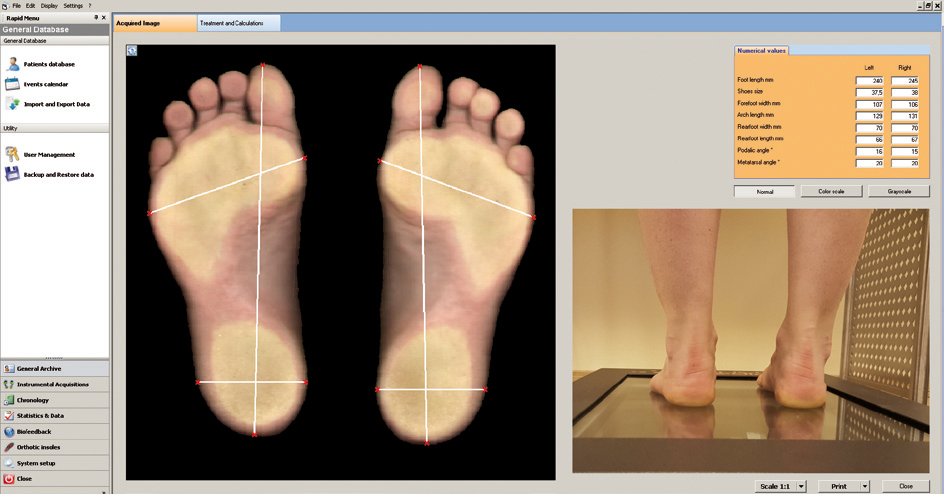Open the Statistics & Data section
The width and height of the screenshot is (944, 494).
[x=40, y=415]
